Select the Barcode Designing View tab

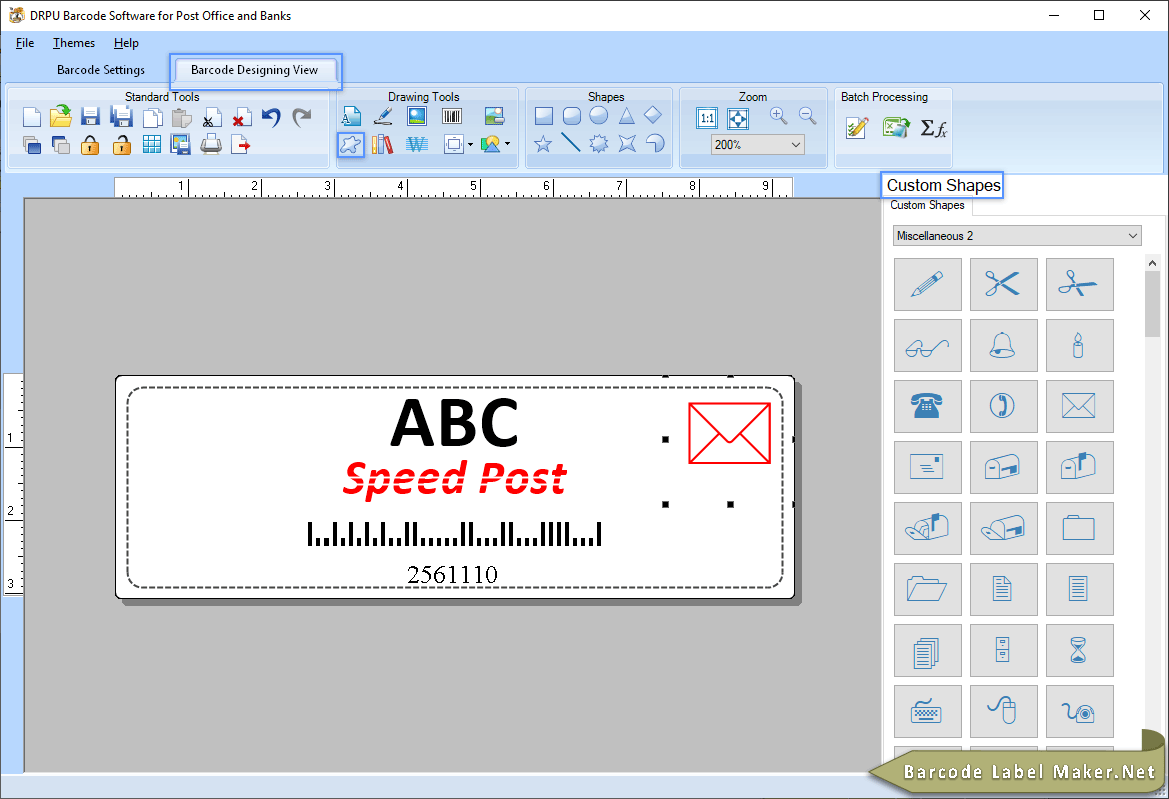click(x=255, y=70)
